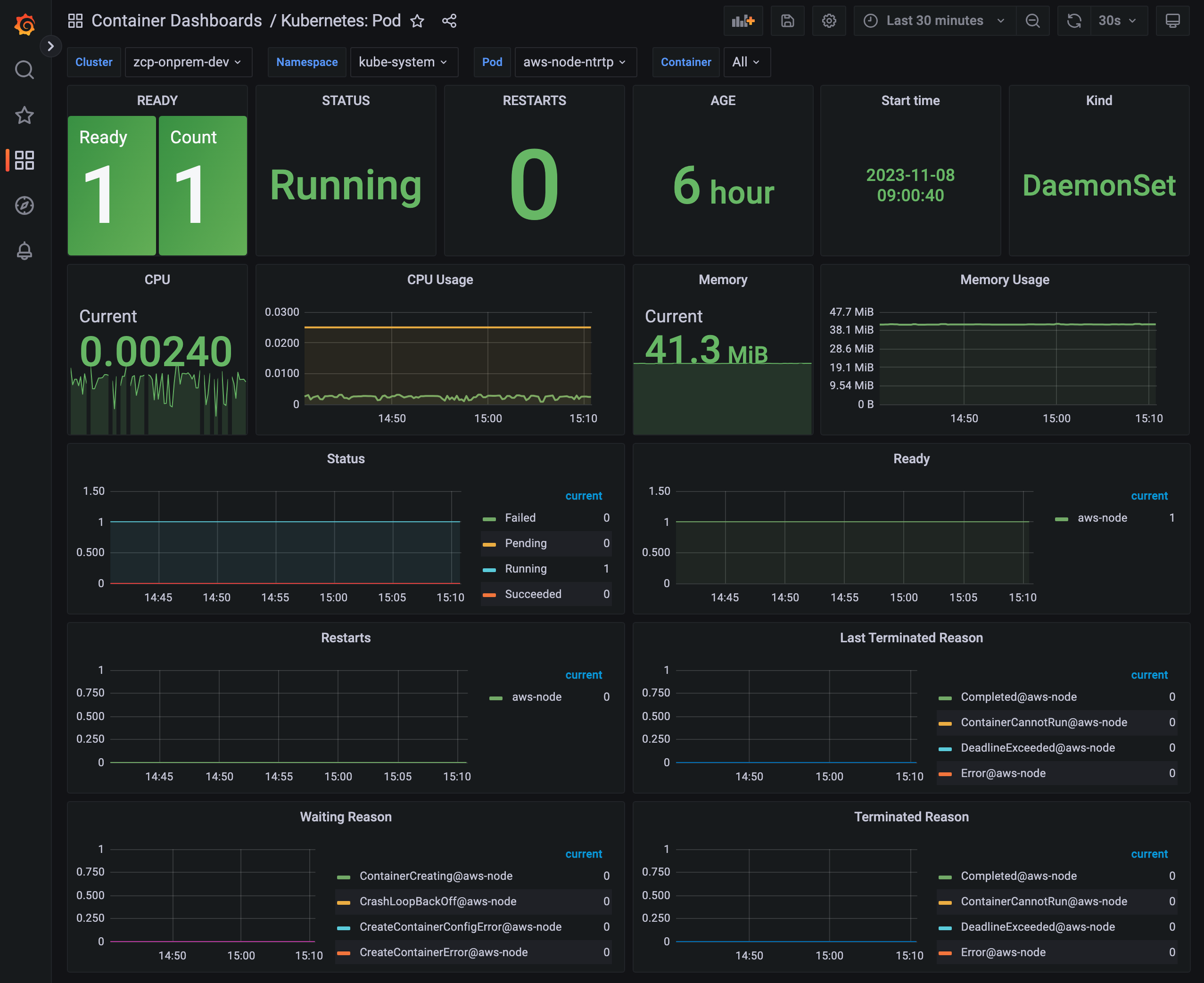Open the Cluster zcp-onprem-dev dropdown

[188, 62]
